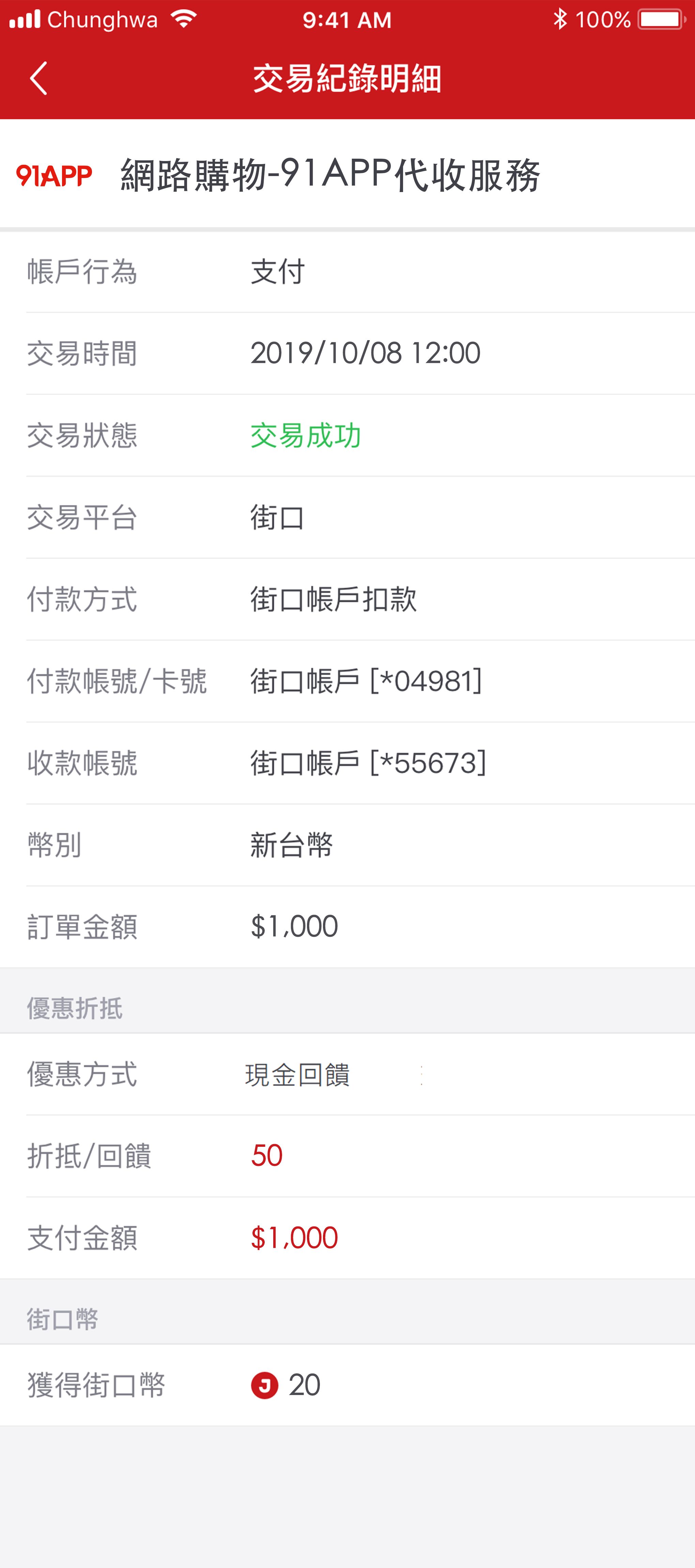695x1568 pixels.
Task: Tap the green 交易成功 status text
Action: [x=306, y=436]
